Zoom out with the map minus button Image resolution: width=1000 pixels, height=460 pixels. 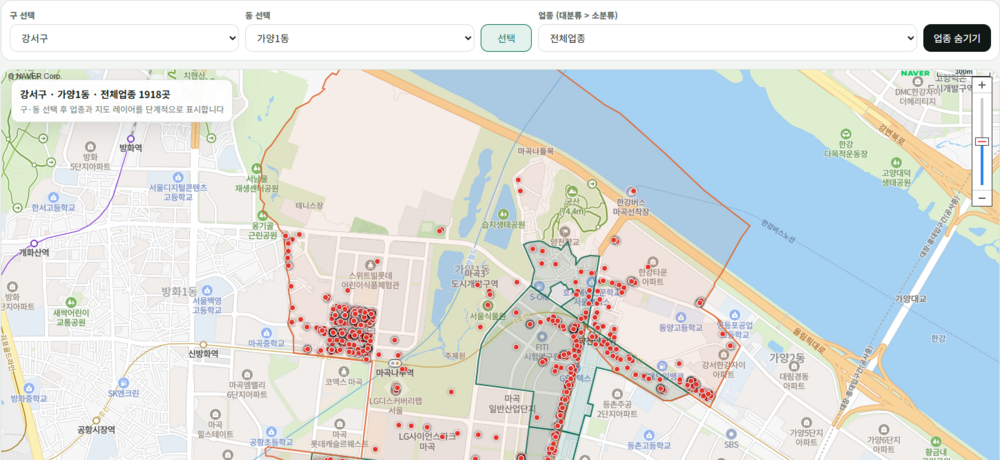click(982, 198)
